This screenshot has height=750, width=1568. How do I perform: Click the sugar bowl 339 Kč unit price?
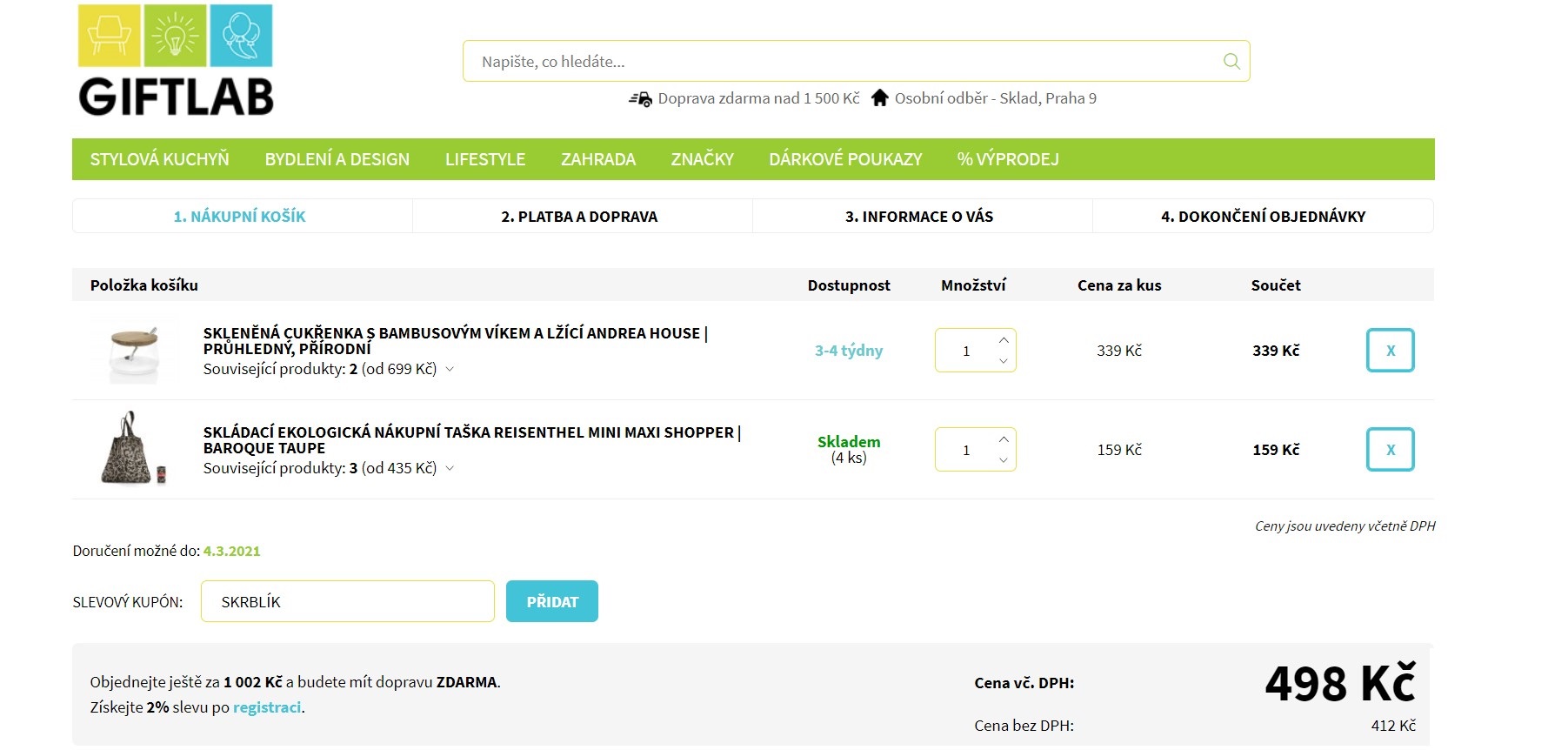(1119, 350)
